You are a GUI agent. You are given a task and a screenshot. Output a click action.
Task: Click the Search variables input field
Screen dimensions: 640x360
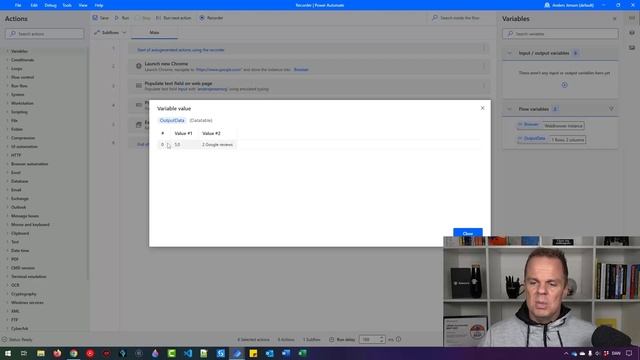click(x=560, y=34)
